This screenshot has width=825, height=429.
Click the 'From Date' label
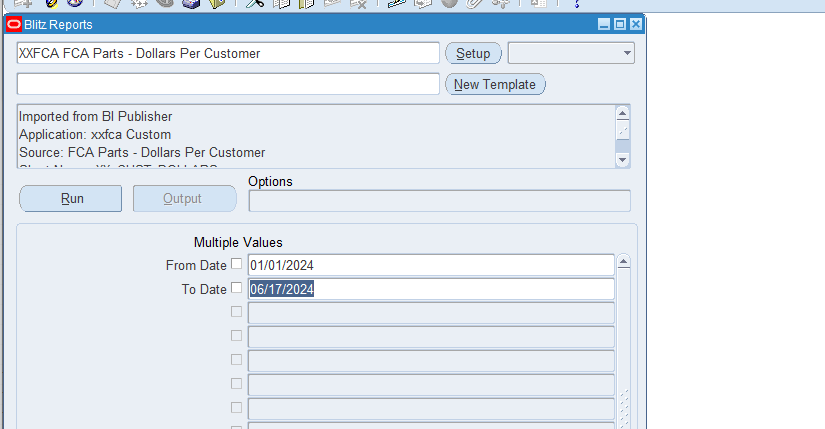tap(196, 265)
